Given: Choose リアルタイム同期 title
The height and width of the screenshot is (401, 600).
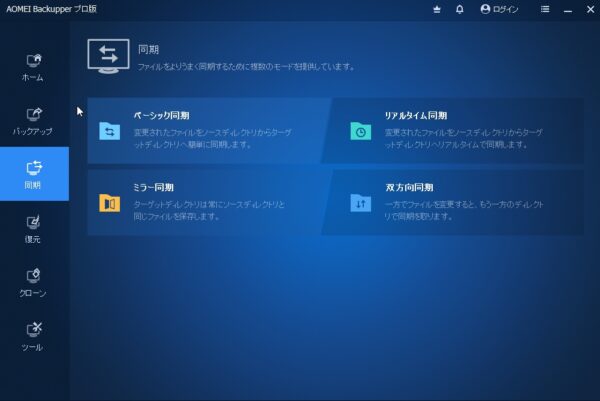Looking at the screenshot, I should click(416, 116).
